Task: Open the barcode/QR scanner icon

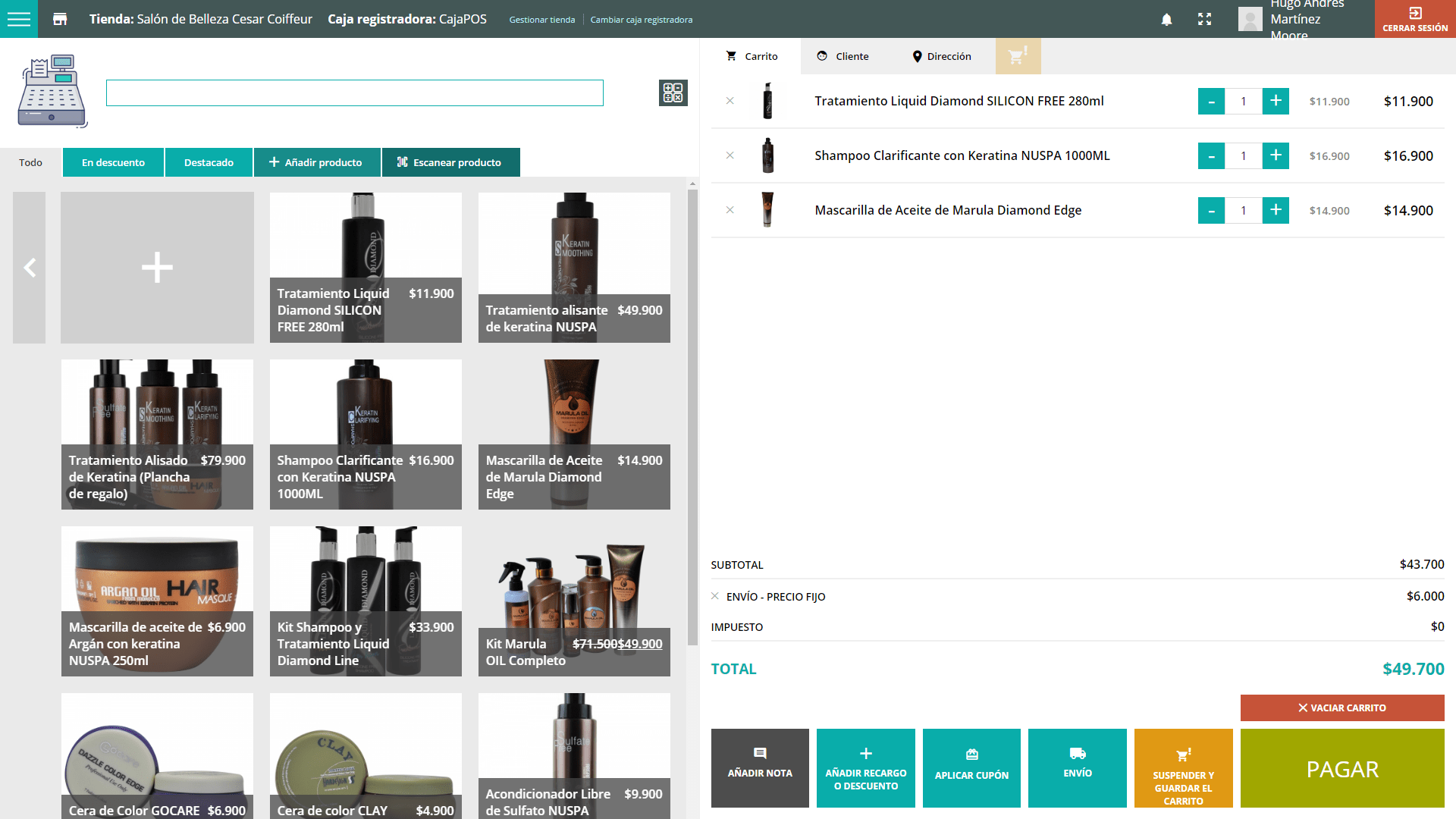Action: (673, 93)
